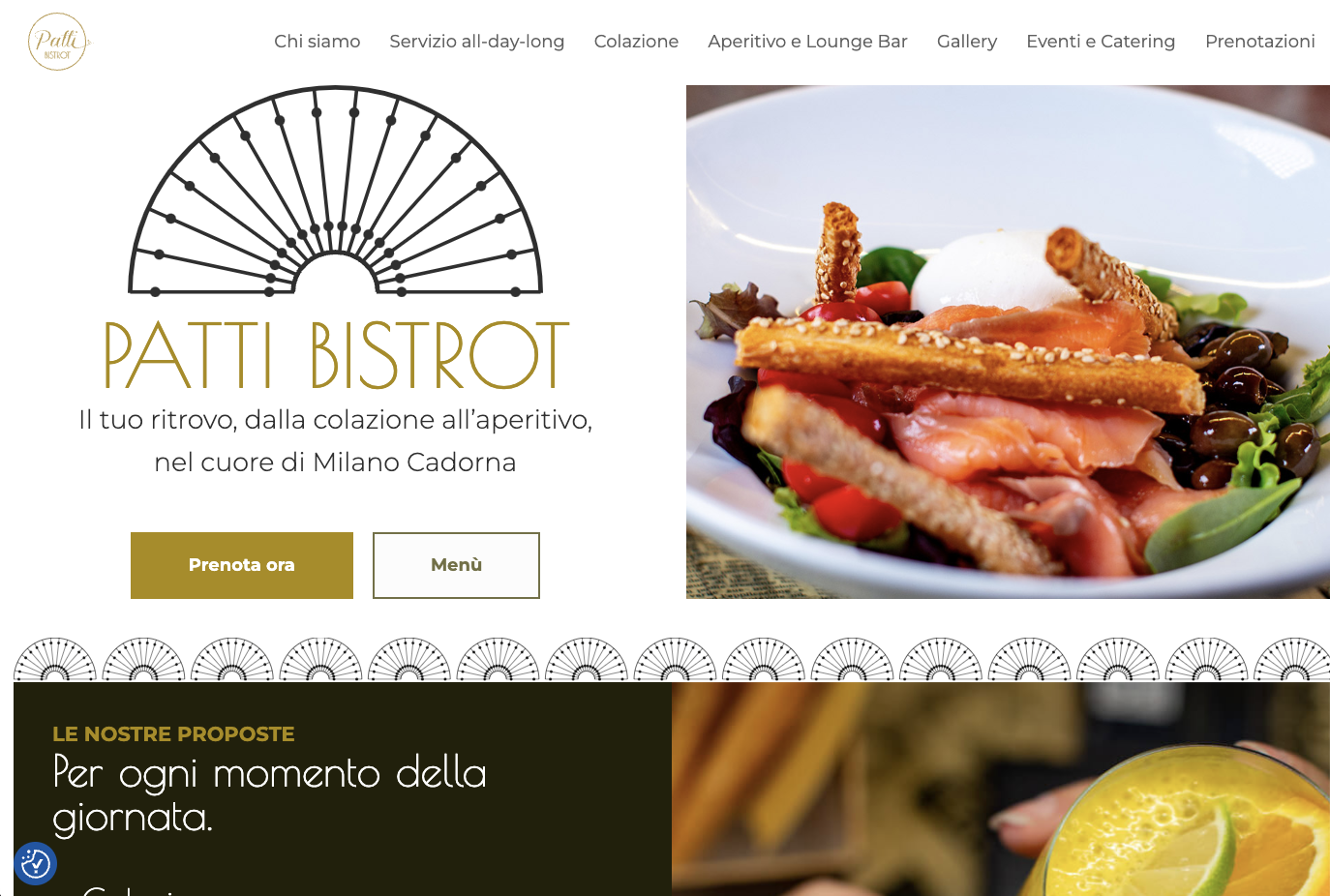Click the large fan emblem graphic
The image size is (1330, 896).
335,191
